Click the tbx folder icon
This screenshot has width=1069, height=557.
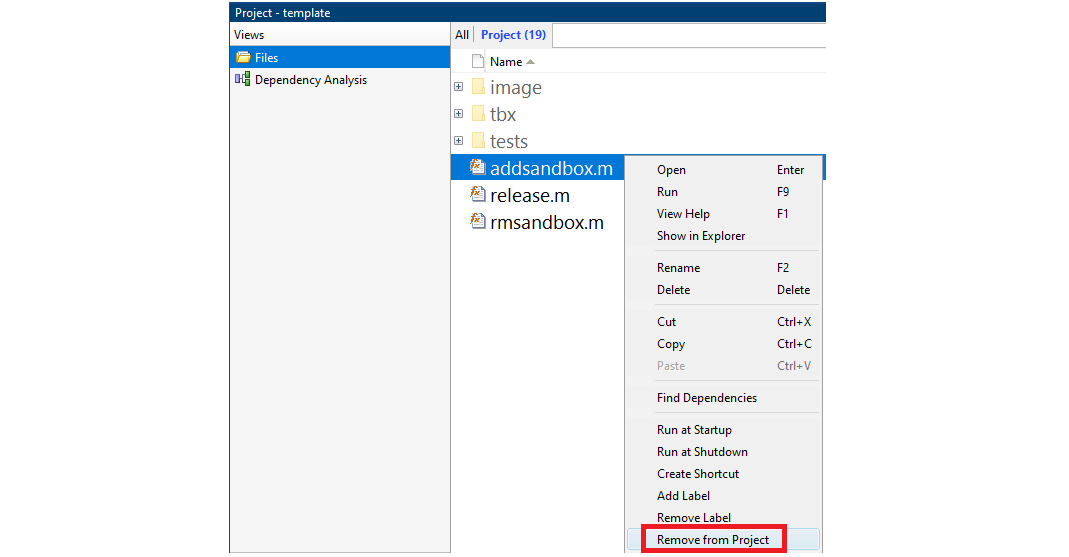point(478,114)
